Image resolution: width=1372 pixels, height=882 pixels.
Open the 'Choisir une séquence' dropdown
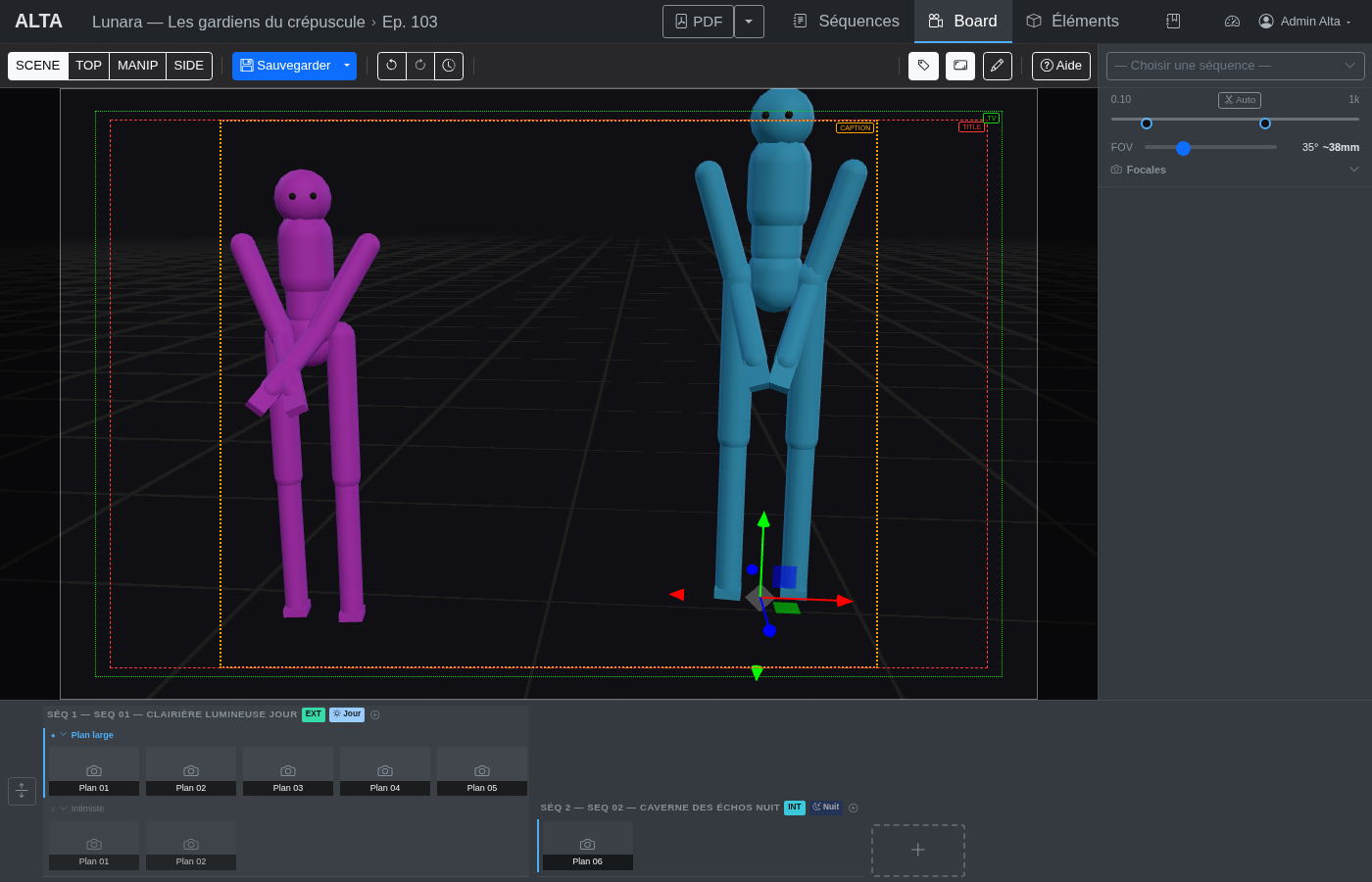(x=1235, y=66)
